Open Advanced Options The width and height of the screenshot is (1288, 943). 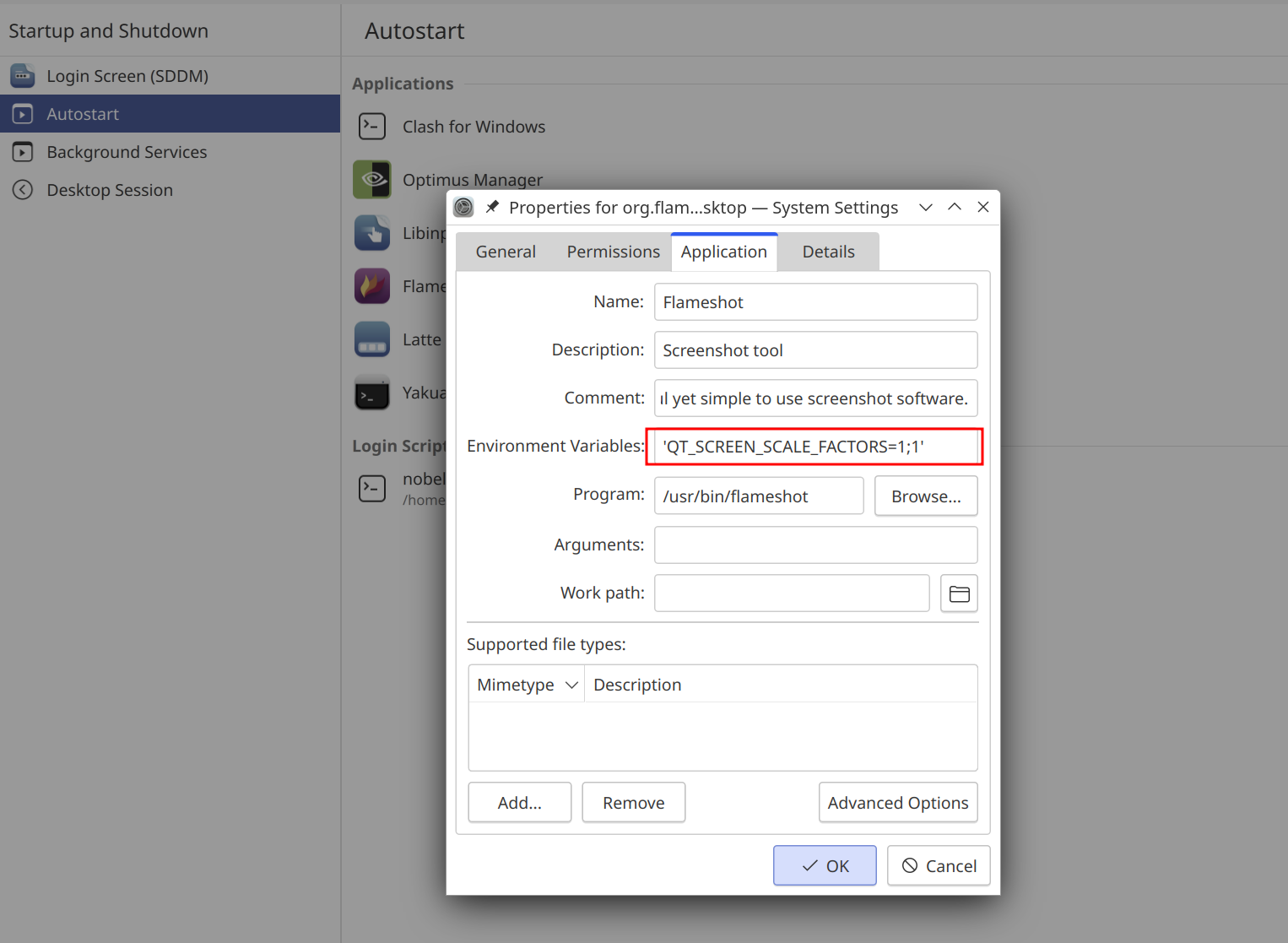point(898,803)
